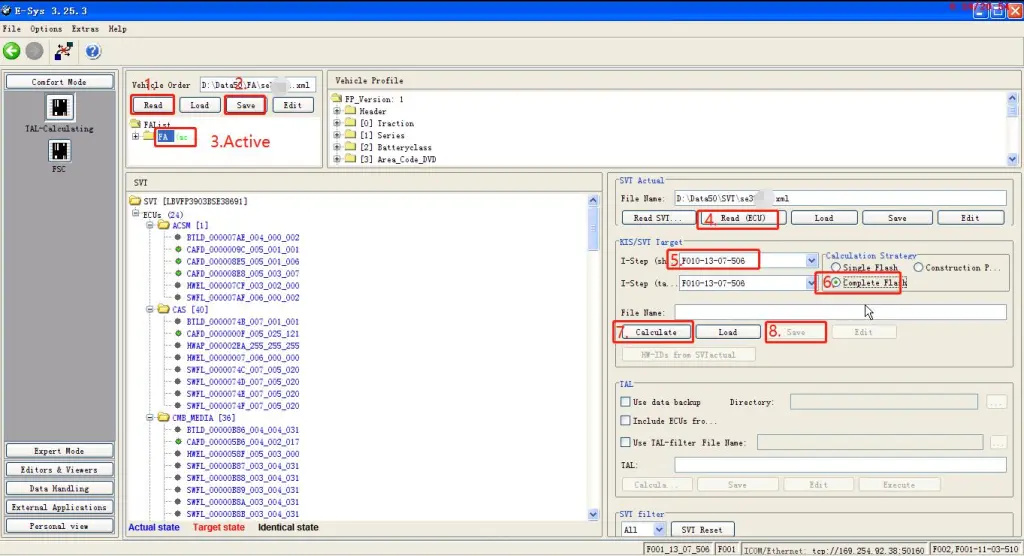Click the Vehicle Profile scroll down arrow

click(x=1012, y=159)
